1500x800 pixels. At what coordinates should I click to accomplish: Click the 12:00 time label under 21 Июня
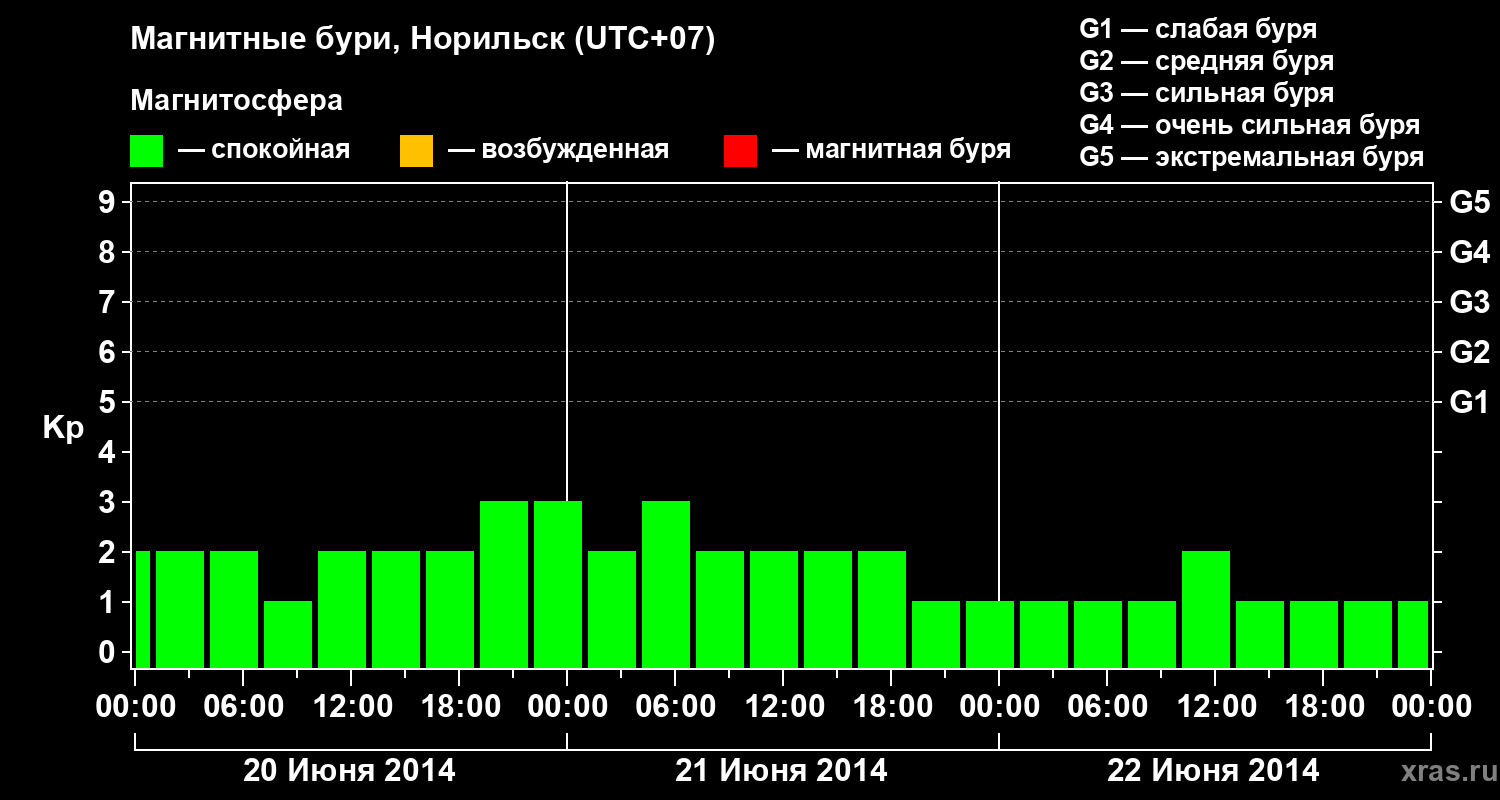tap(783, 707)
